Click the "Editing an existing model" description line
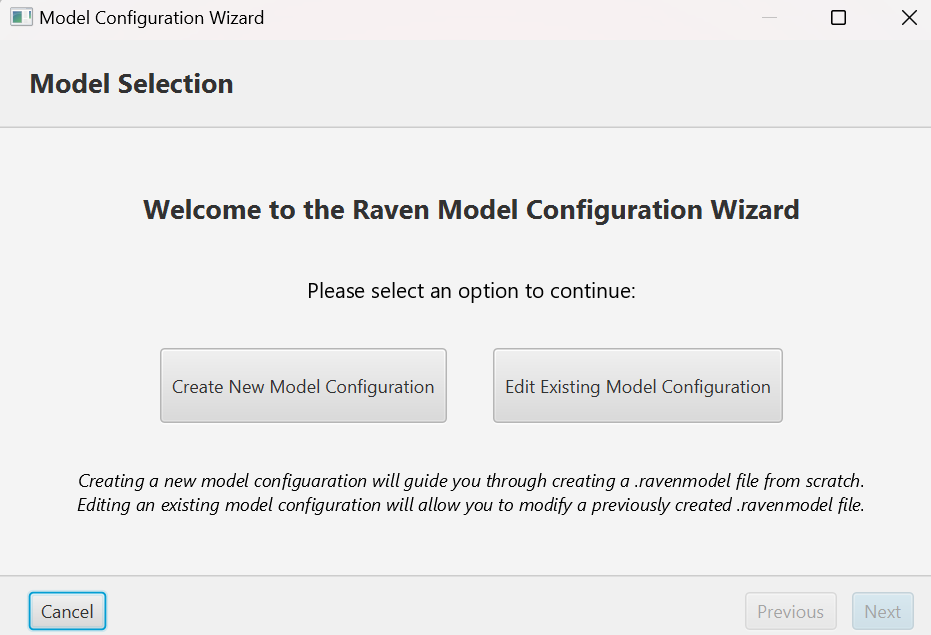This screenshot has width=931, height=635. pyautogui.click(x=471, y=505)
